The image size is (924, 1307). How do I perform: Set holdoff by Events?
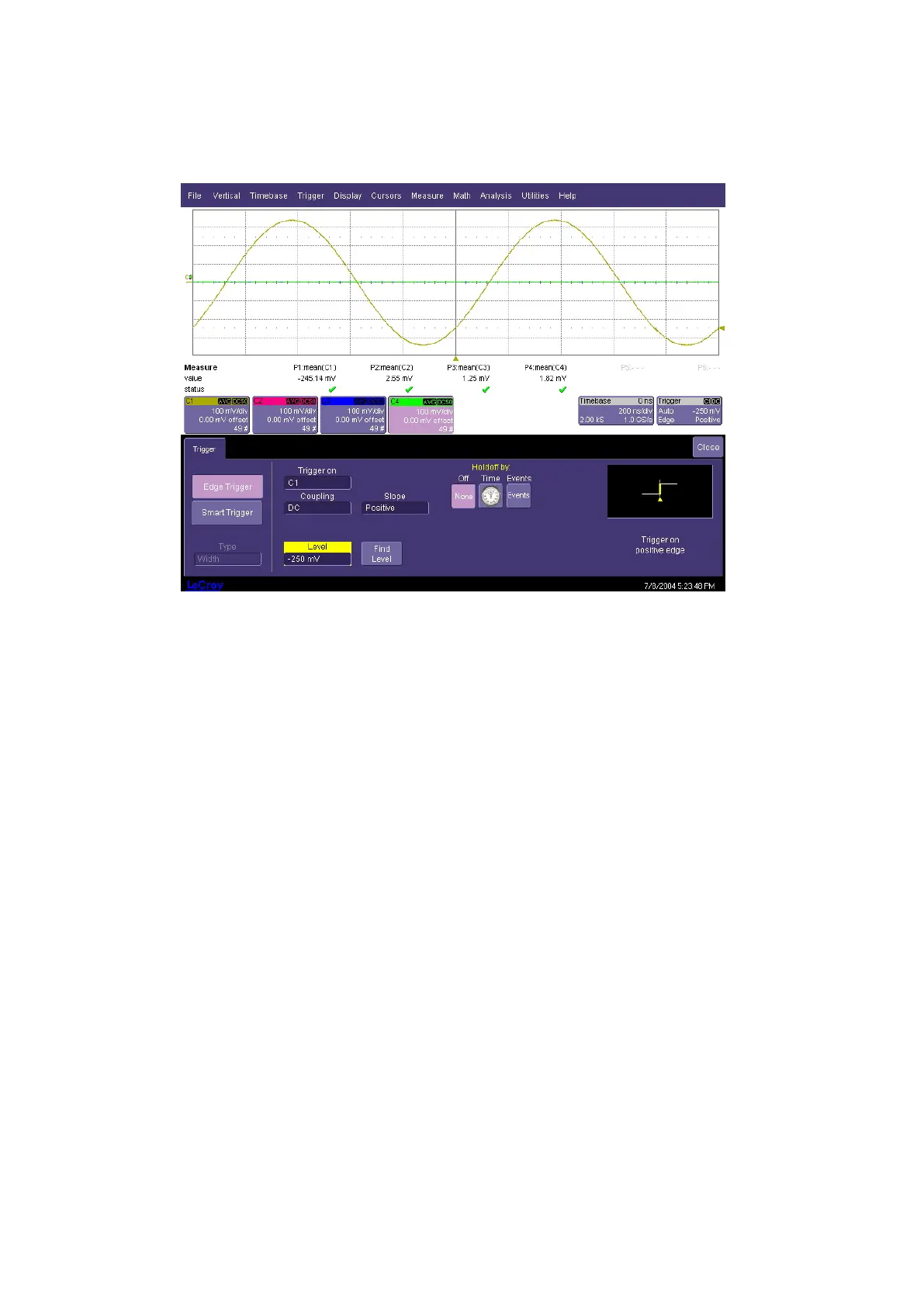pos(518,495)
